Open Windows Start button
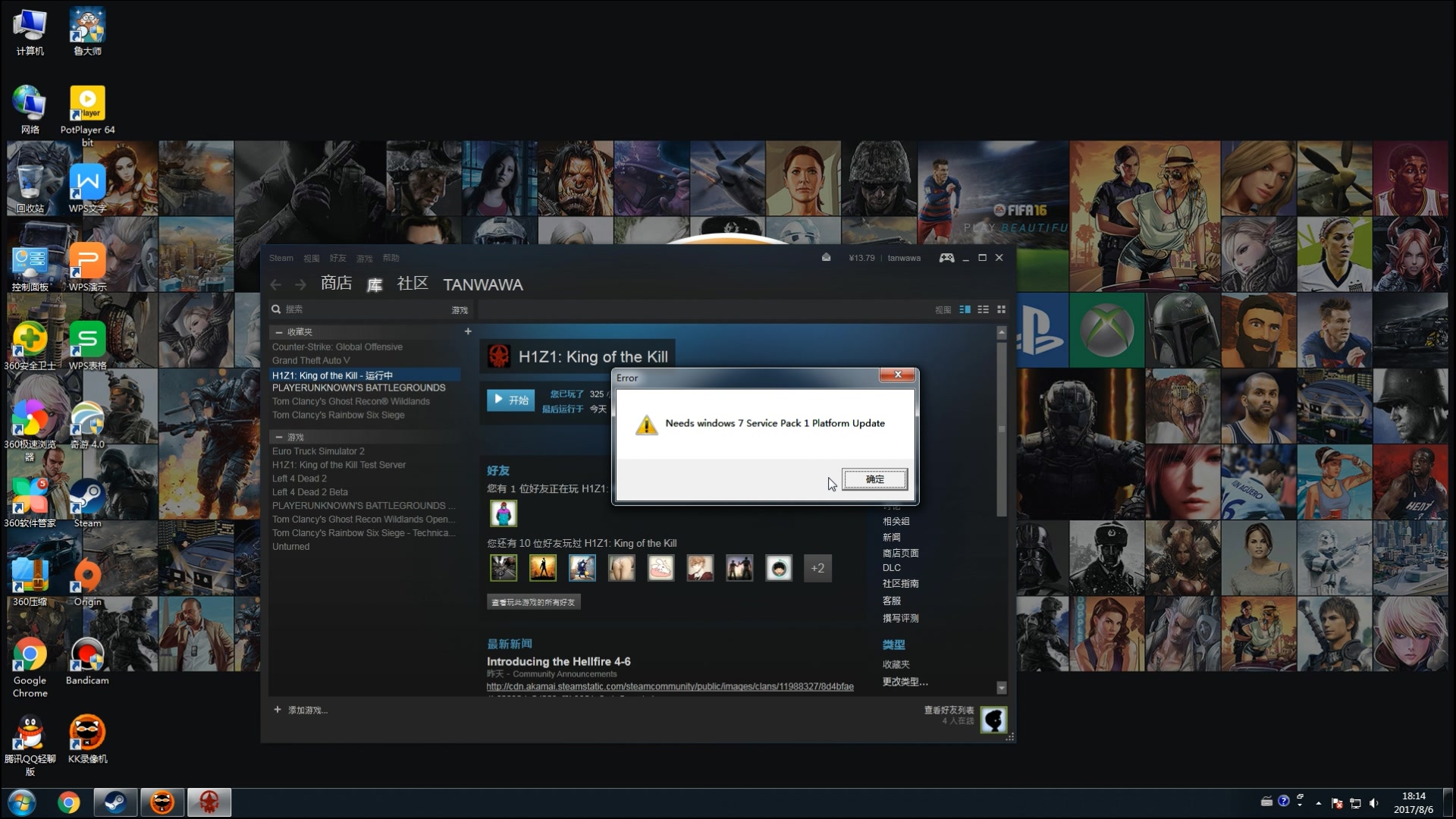The image size is (1456, 819). (x=21, y=802)
